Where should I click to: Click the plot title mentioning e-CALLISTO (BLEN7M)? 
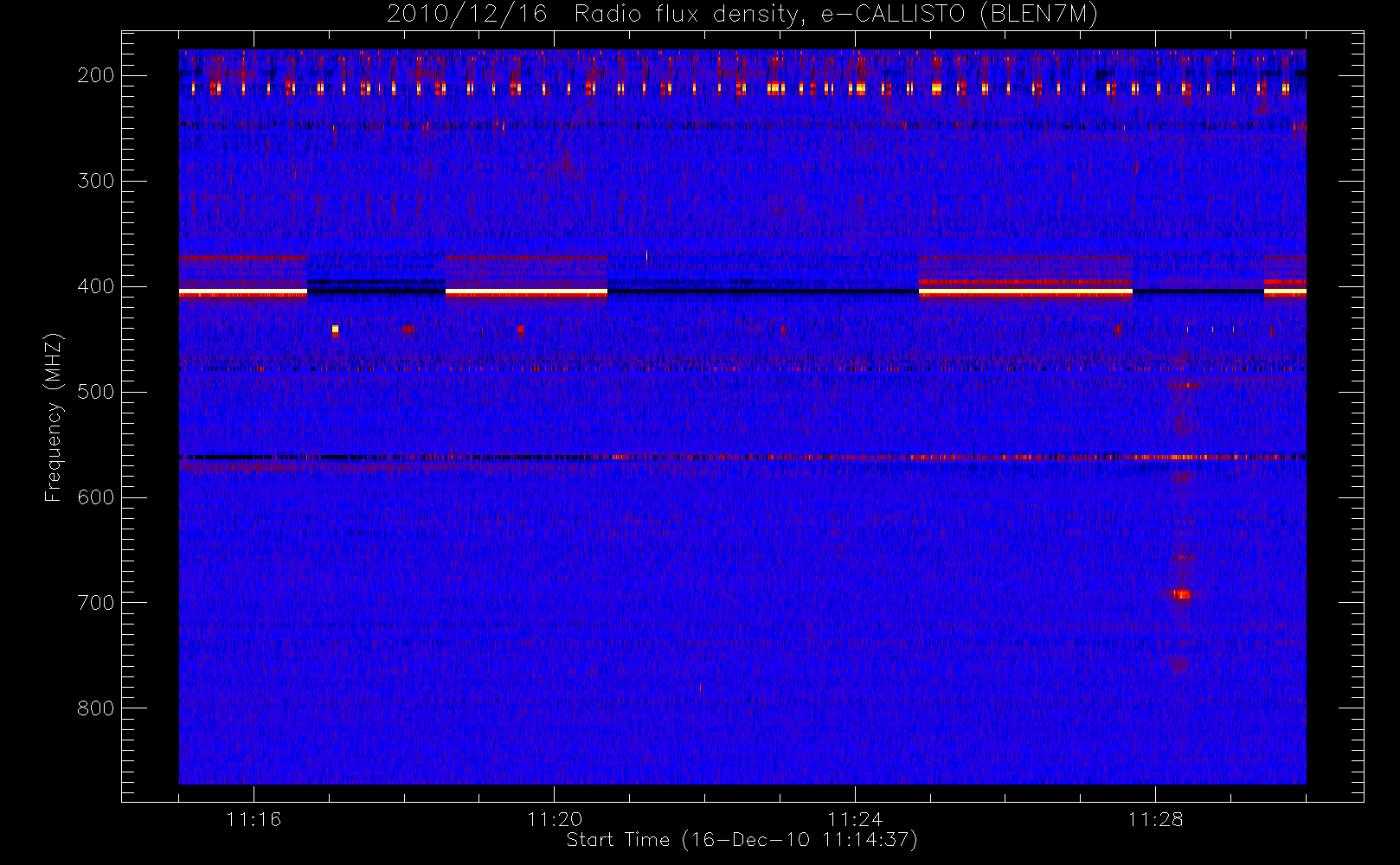click(742, 15)
